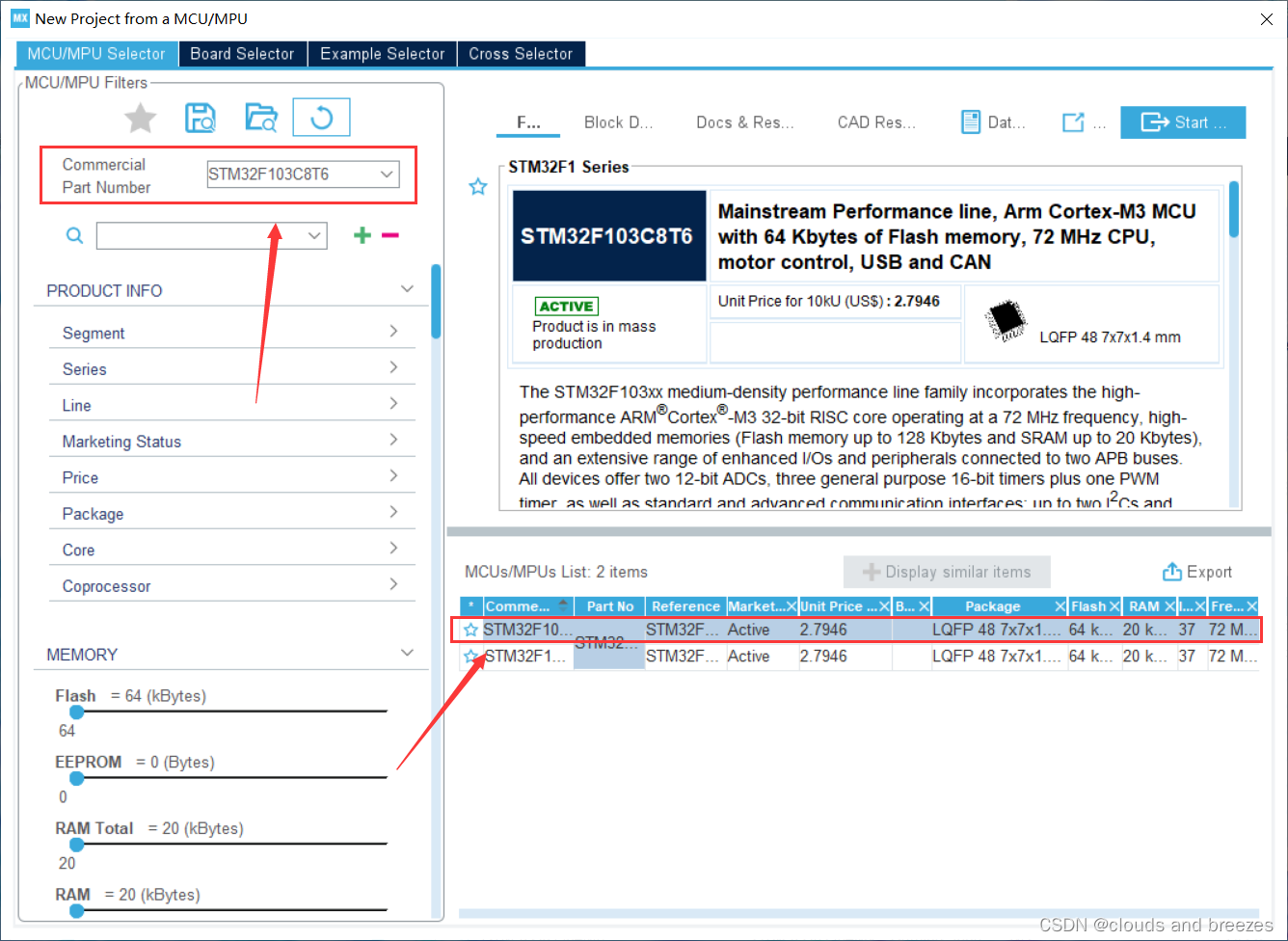Screen dimensions: 1288x941
Task: Open Commercial Part Number dropdown
Action: coord(387,175)
